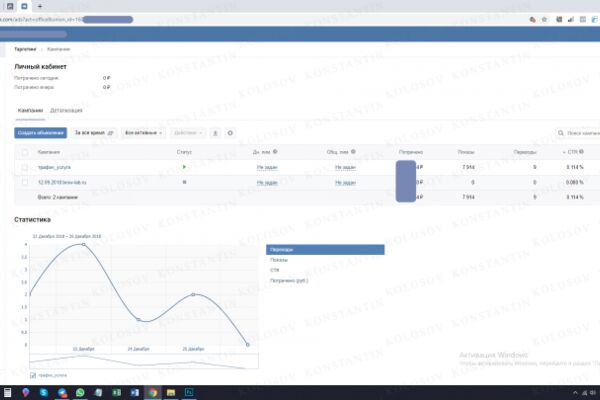Screen dimensions: 600x400
Task: Open the 'трафик_услуга' campaign link
Action: [x=54, y=167]
